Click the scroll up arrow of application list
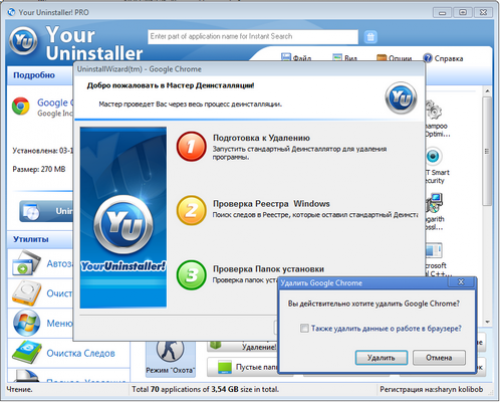The image size is (500, 402). click(x=487, y=91)
